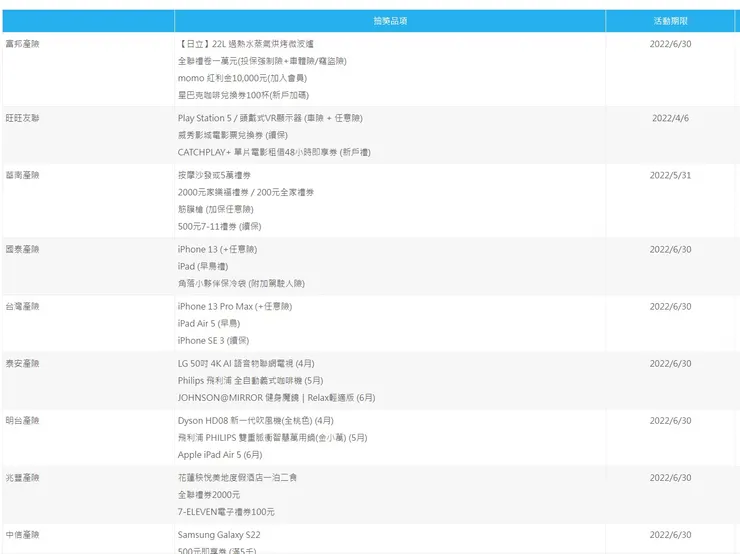Click the 花蓮秧悅美地度假酒店一泊二食 line
This screenshot has width=740, height=554.
pyautogui.click(x=237, y=478)
